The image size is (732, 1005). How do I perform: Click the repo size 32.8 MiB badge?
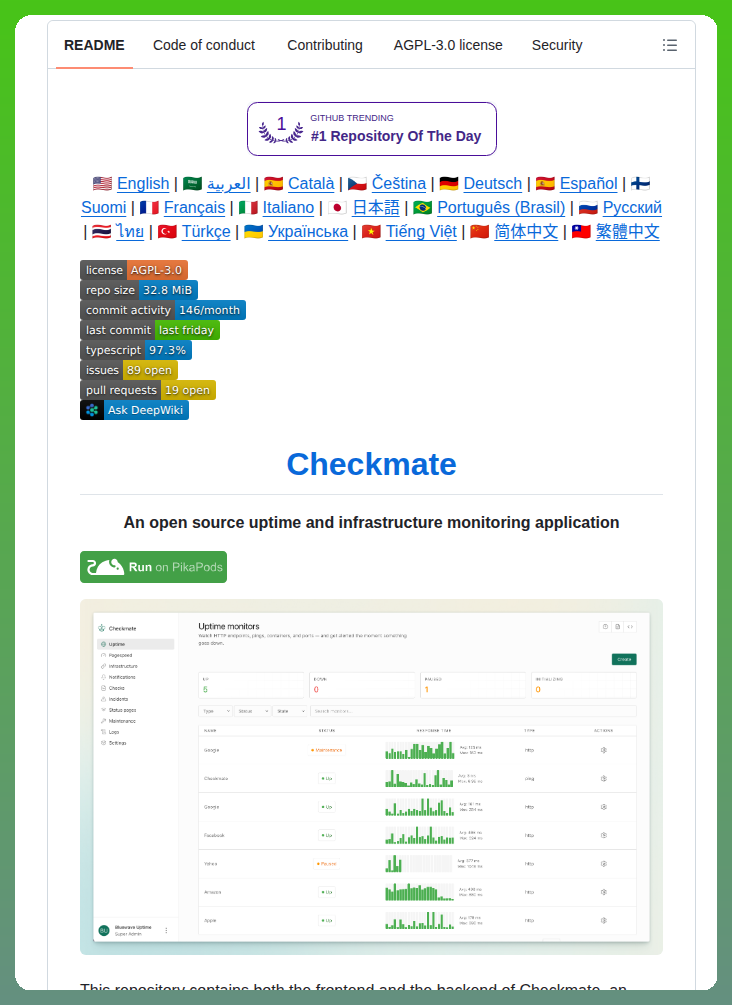[x=139, y=290]
